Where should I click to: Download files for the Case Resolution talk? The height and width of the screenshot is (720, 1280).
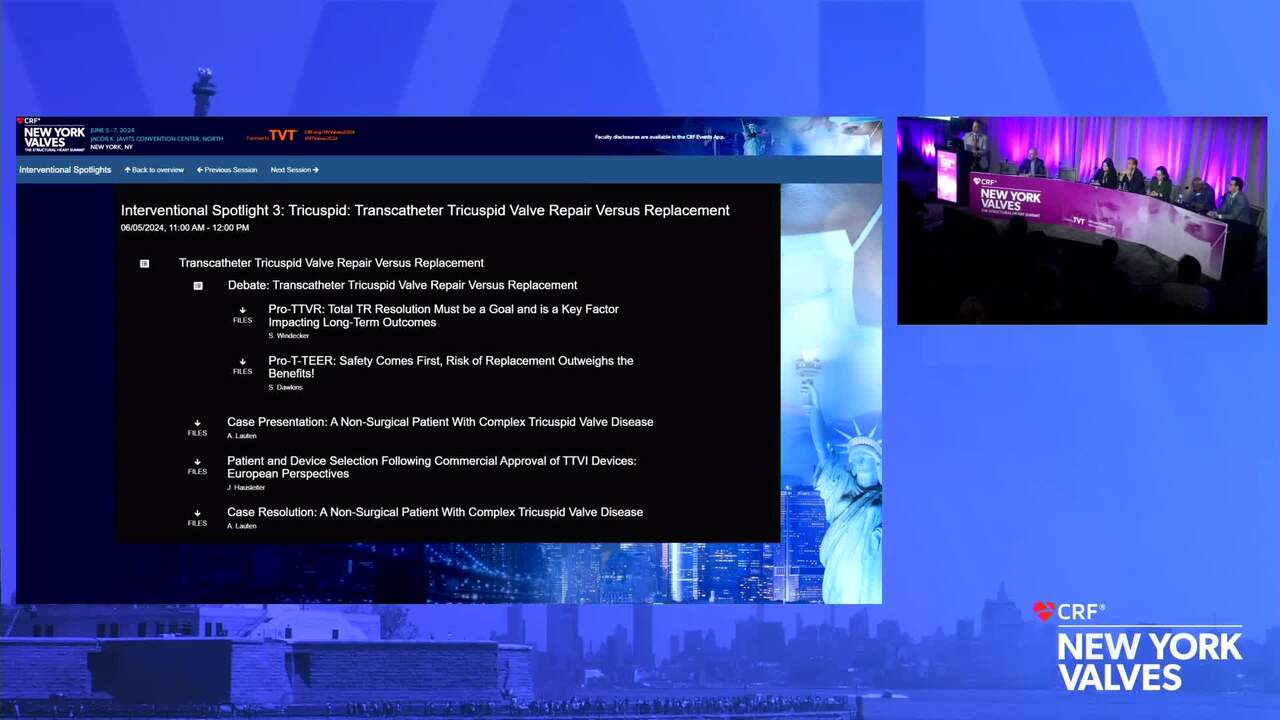(197, 518)
